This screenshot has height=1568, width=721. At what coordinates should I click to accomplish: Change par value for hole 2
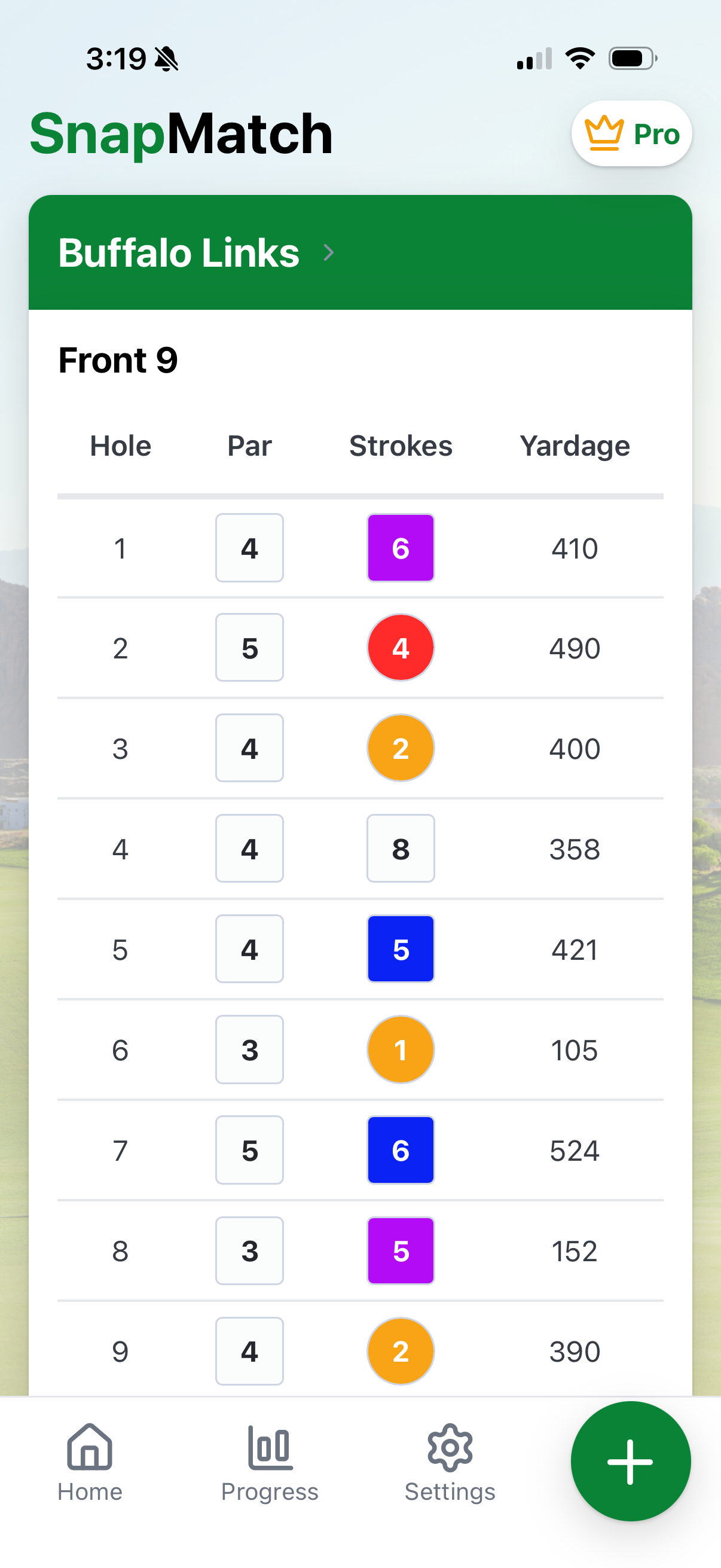click(249, 648)
